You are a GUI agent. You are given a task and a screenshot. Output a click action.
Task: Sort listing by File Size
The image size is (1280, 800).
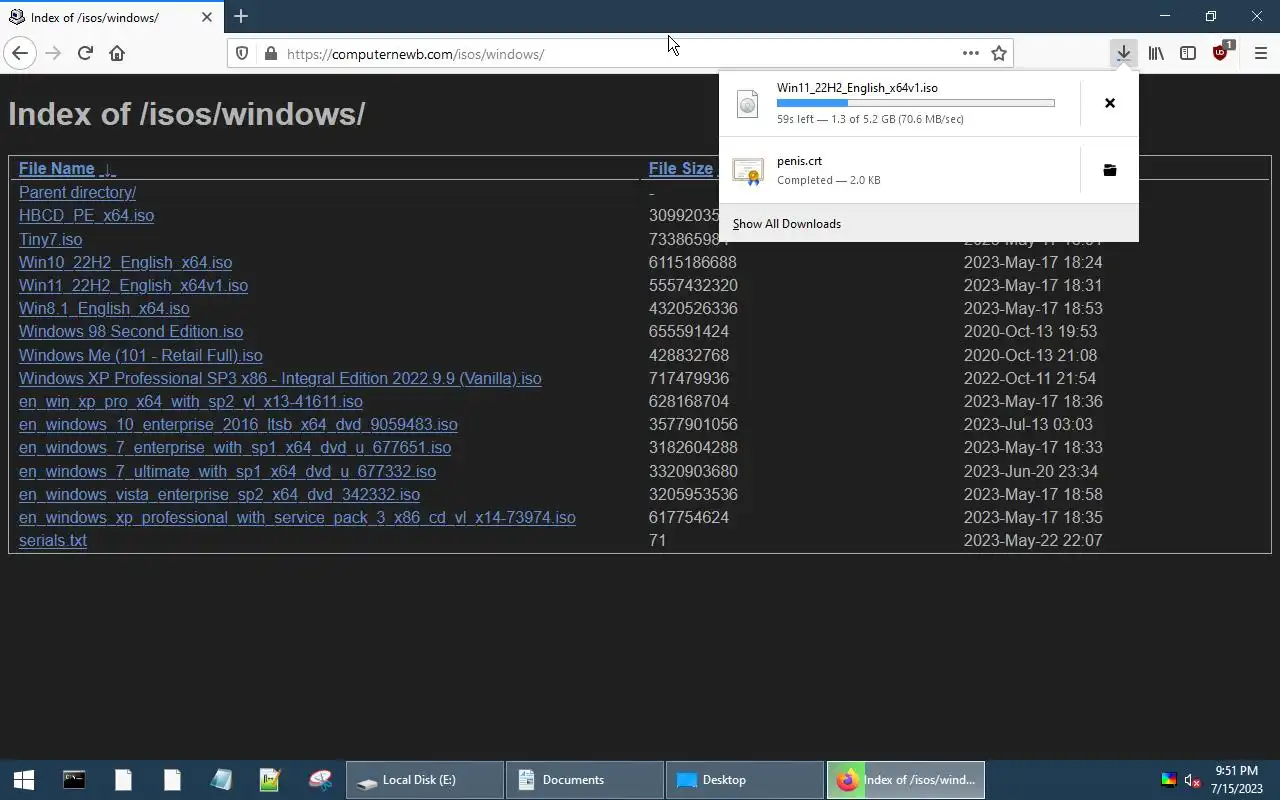coord(680,169)
